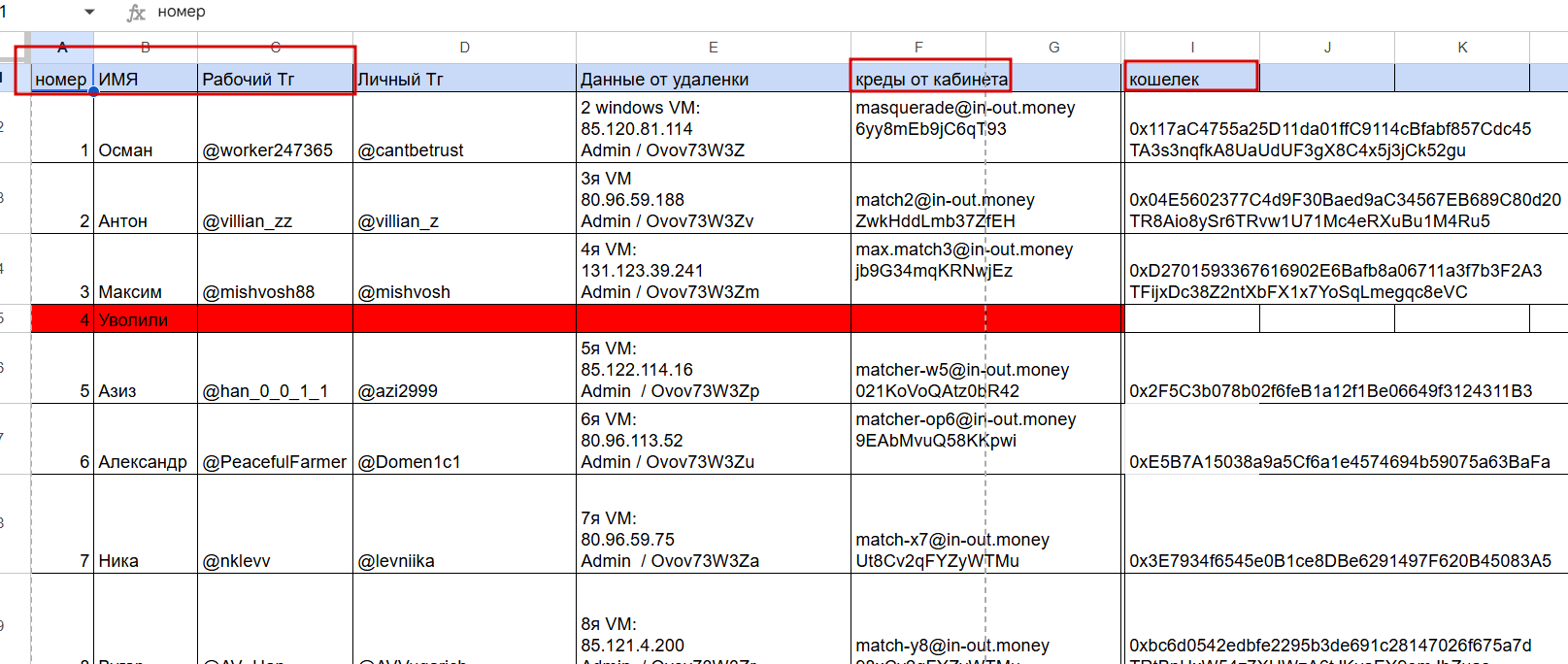1568x664 pixels.
Task: Click the 'Данные от удаленки' header cell
Action: point(713,79)
